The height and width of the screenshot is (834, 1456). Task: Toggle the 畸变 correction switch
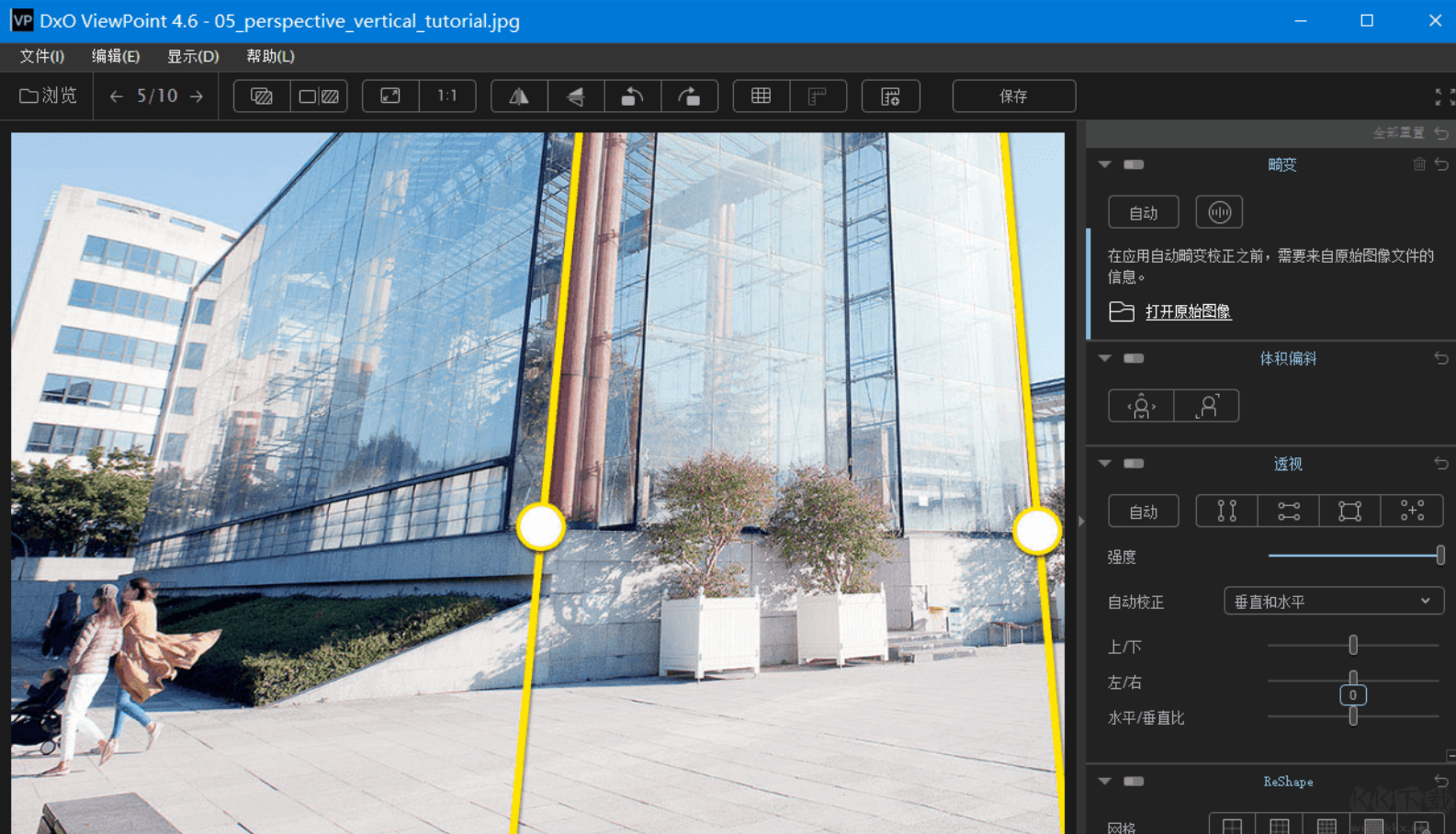click(x=1134, y=164)
